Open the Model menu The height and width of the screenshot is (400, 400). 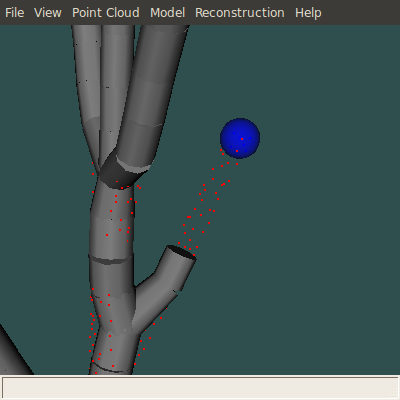tap(167, 13)
